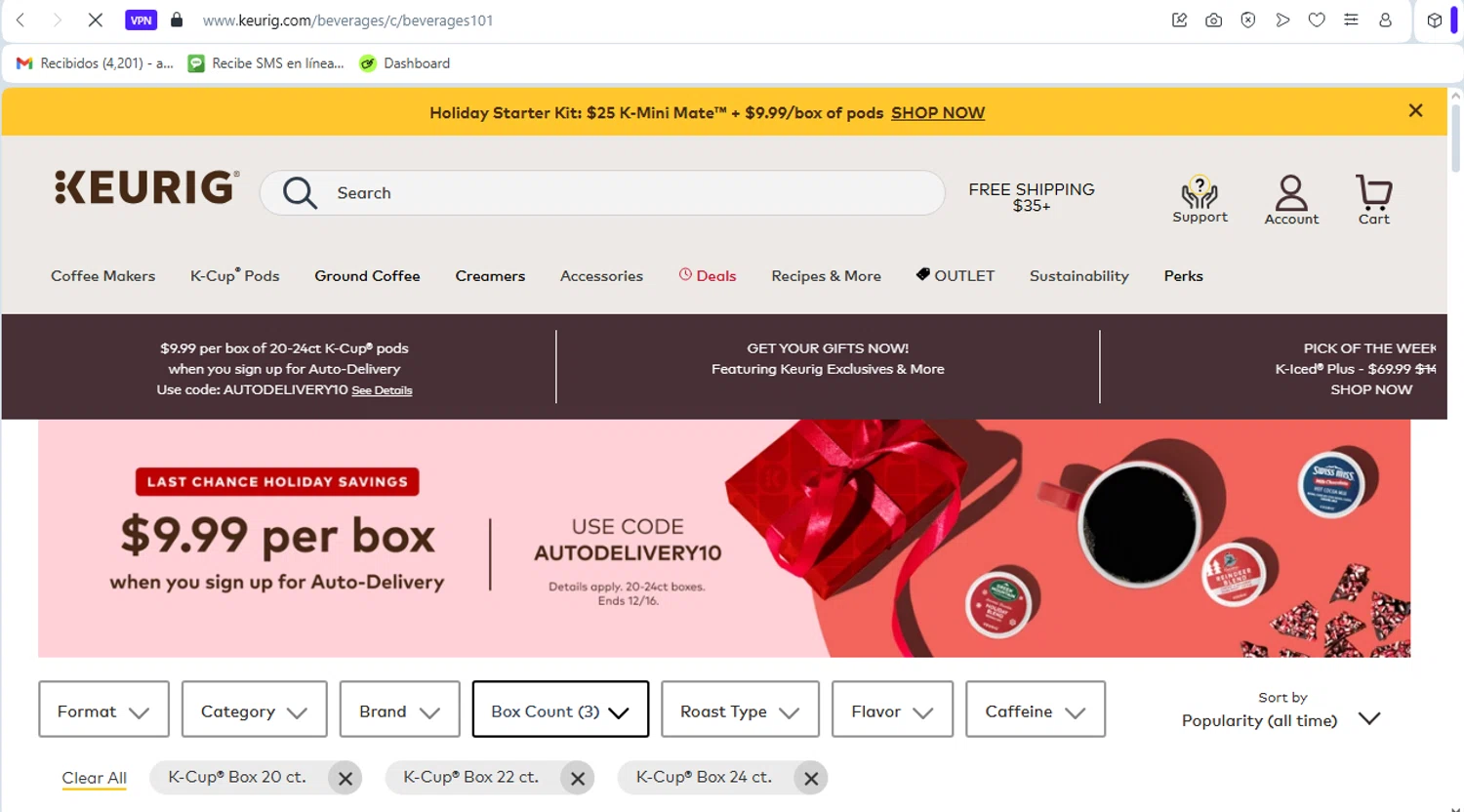Open the Coffee Makers menu
Image resolution: width=1464 pixels, height=812 pixels.
coord(103,276)
